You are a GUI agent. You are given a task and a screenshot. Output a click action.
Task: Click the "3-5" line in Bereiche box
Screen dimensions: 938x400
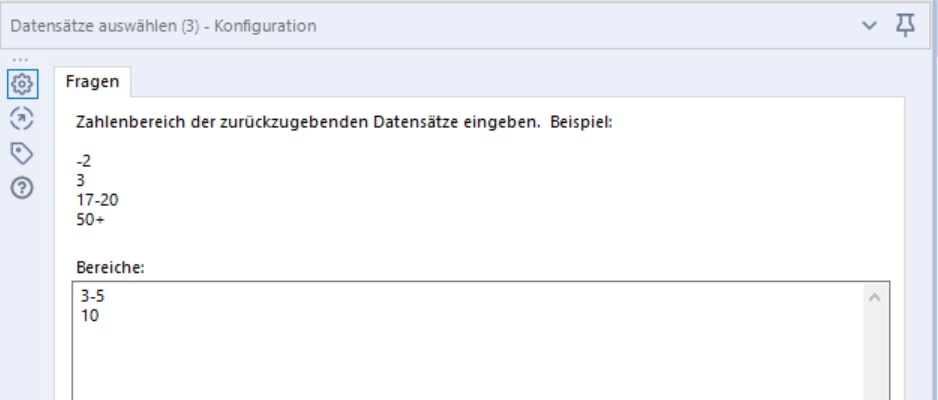[93, 298]
